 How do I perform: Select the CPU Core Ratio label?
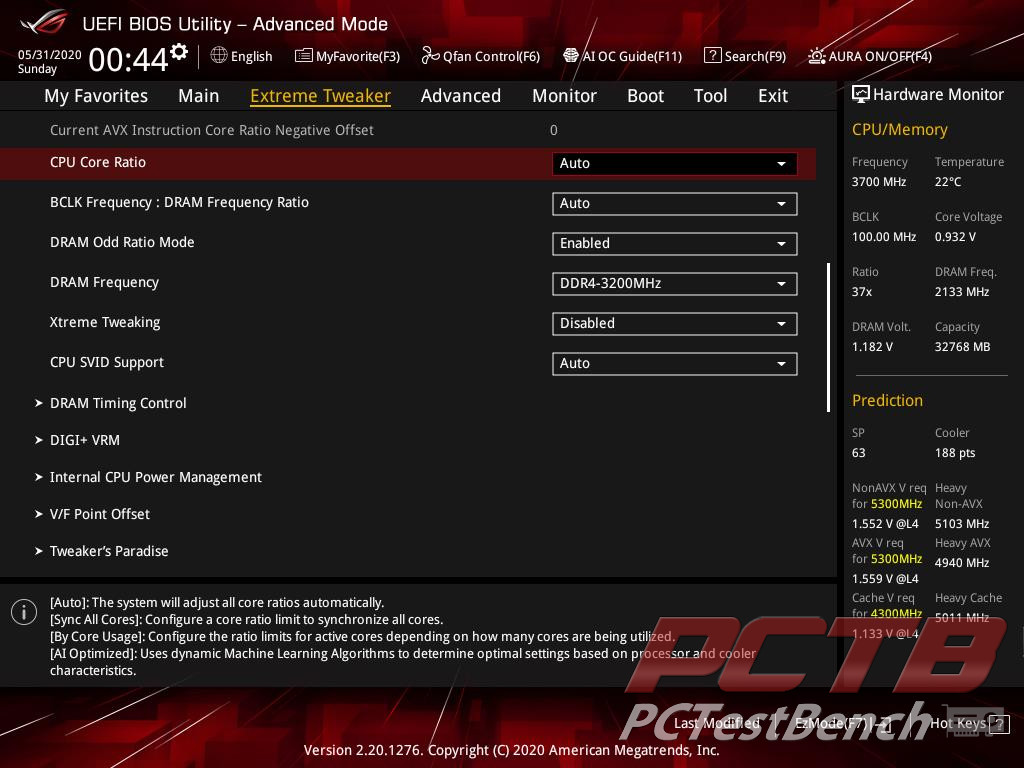tap(98, 163)
